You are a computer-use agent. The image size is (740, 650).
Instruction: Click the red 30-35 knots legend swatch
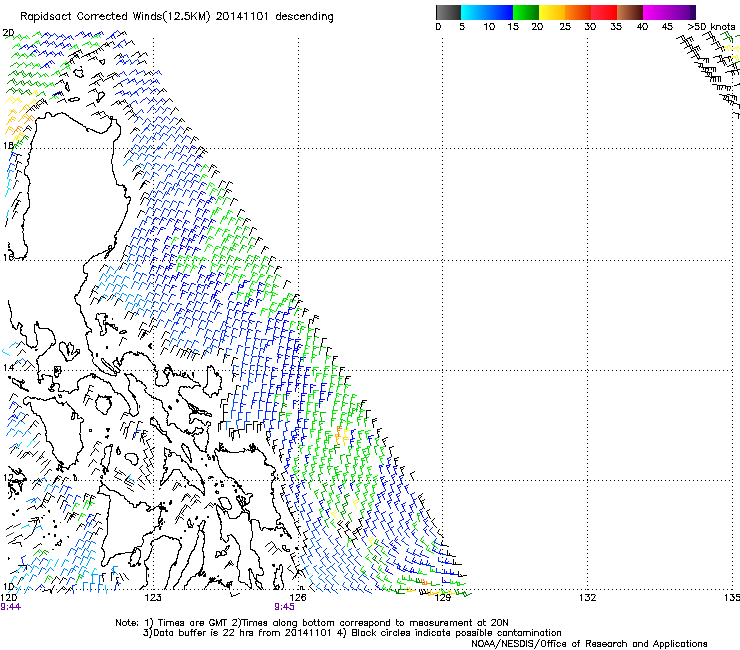pos(604,12)
